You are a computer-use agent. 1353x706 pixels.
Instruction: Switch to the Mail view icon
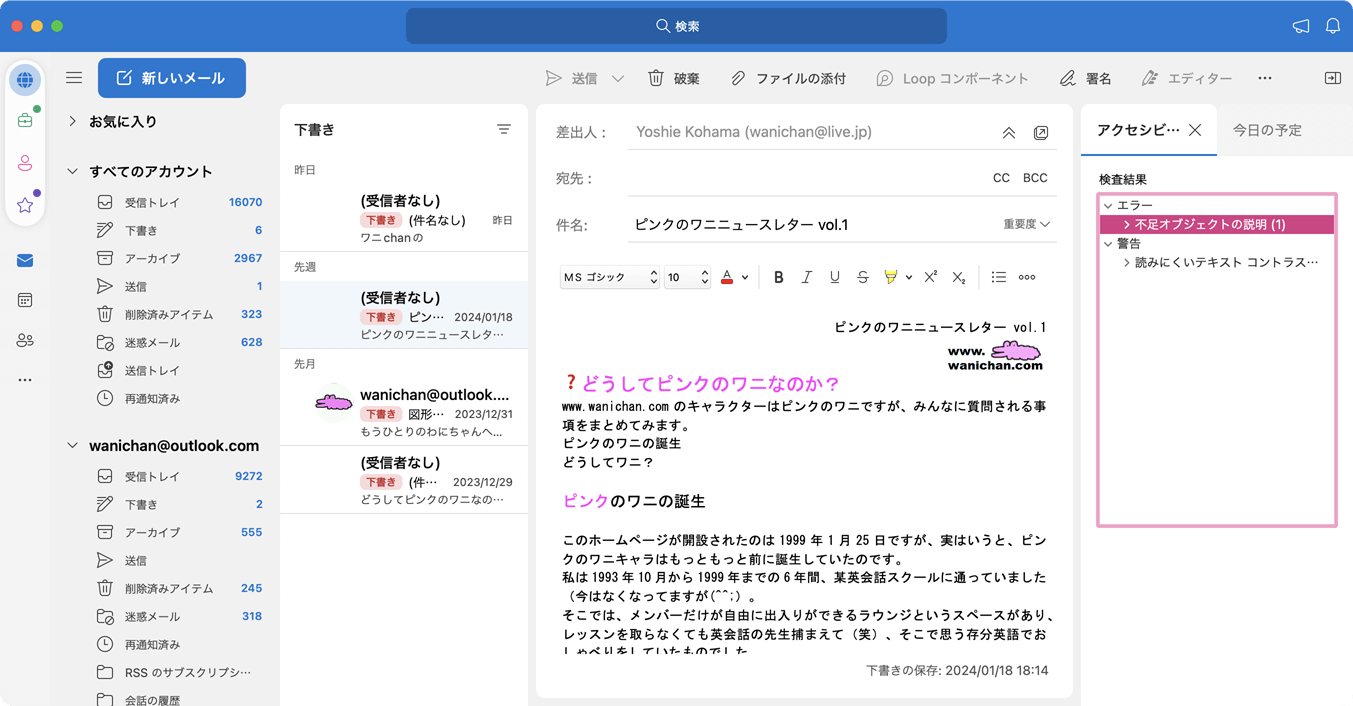coord(25,261)
